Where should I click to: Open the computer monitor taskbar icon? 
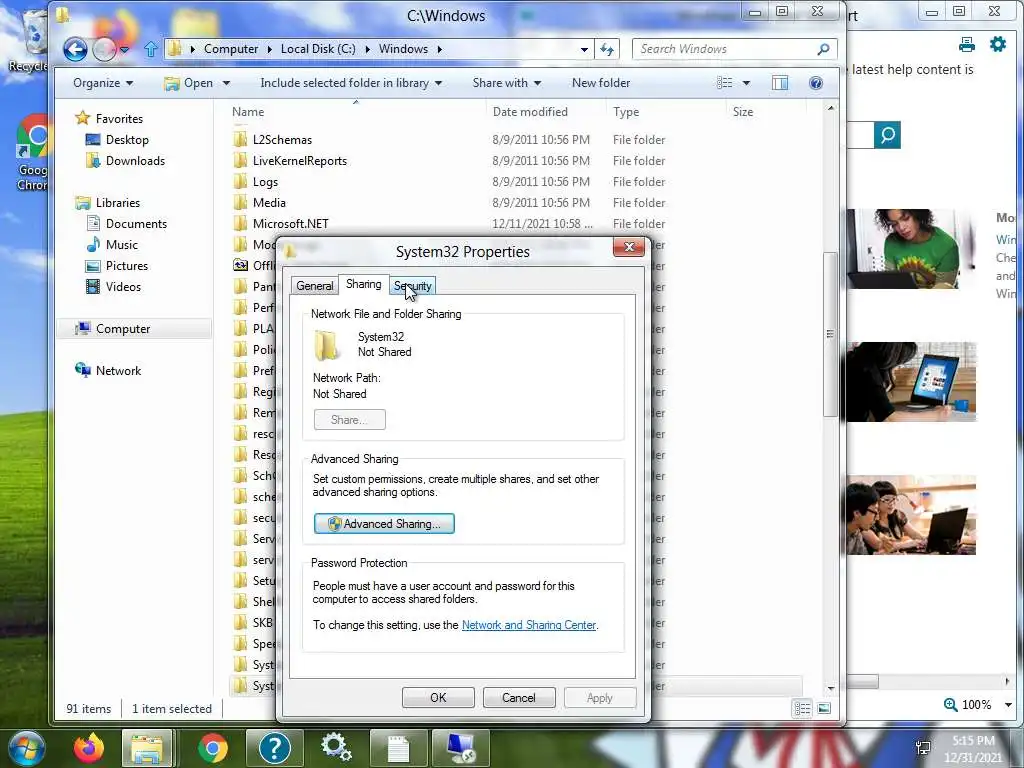[460, 748]
